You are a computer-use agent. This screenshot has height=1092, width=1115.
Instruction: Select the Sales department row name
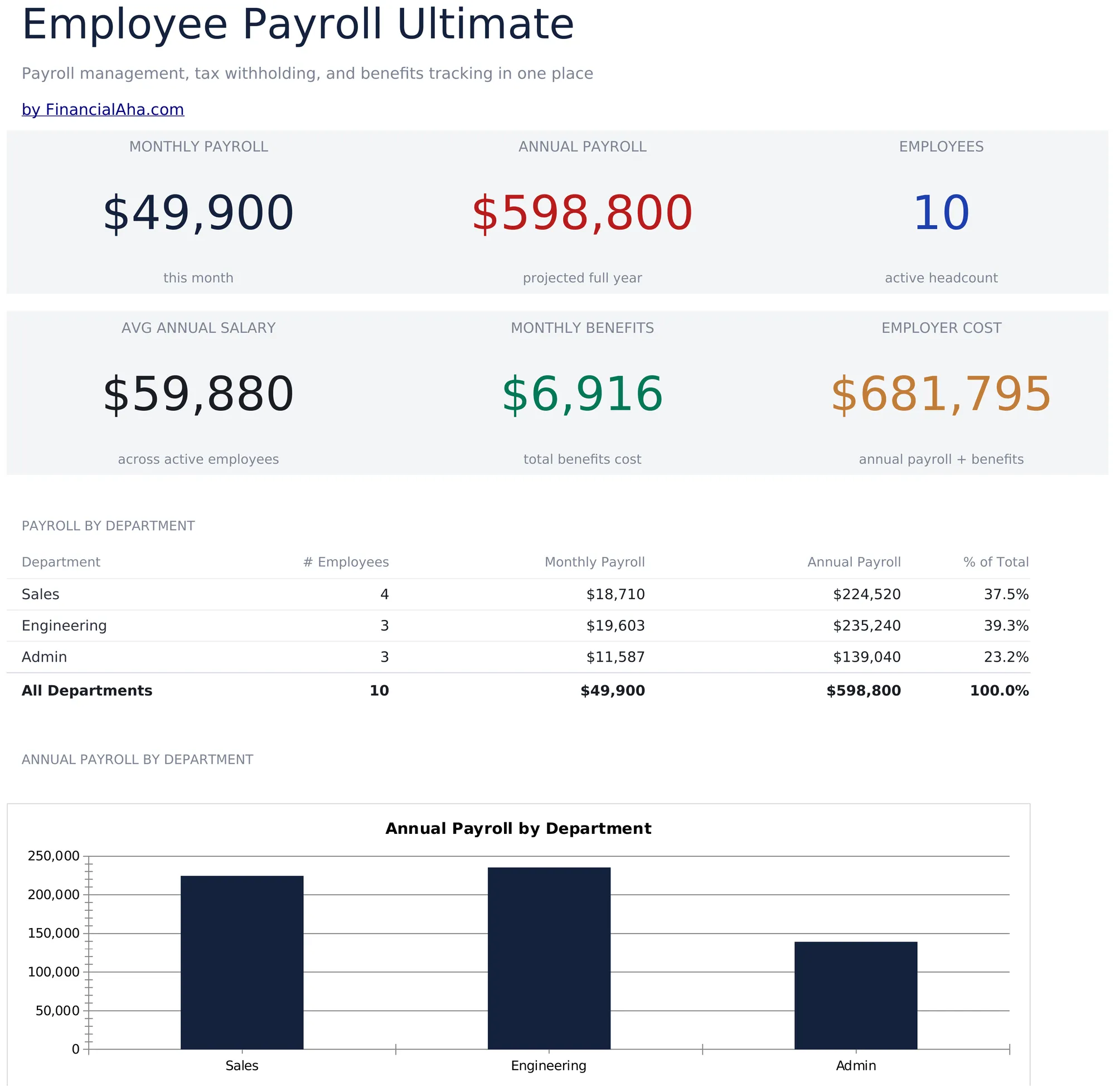click(x=41, y=595)
